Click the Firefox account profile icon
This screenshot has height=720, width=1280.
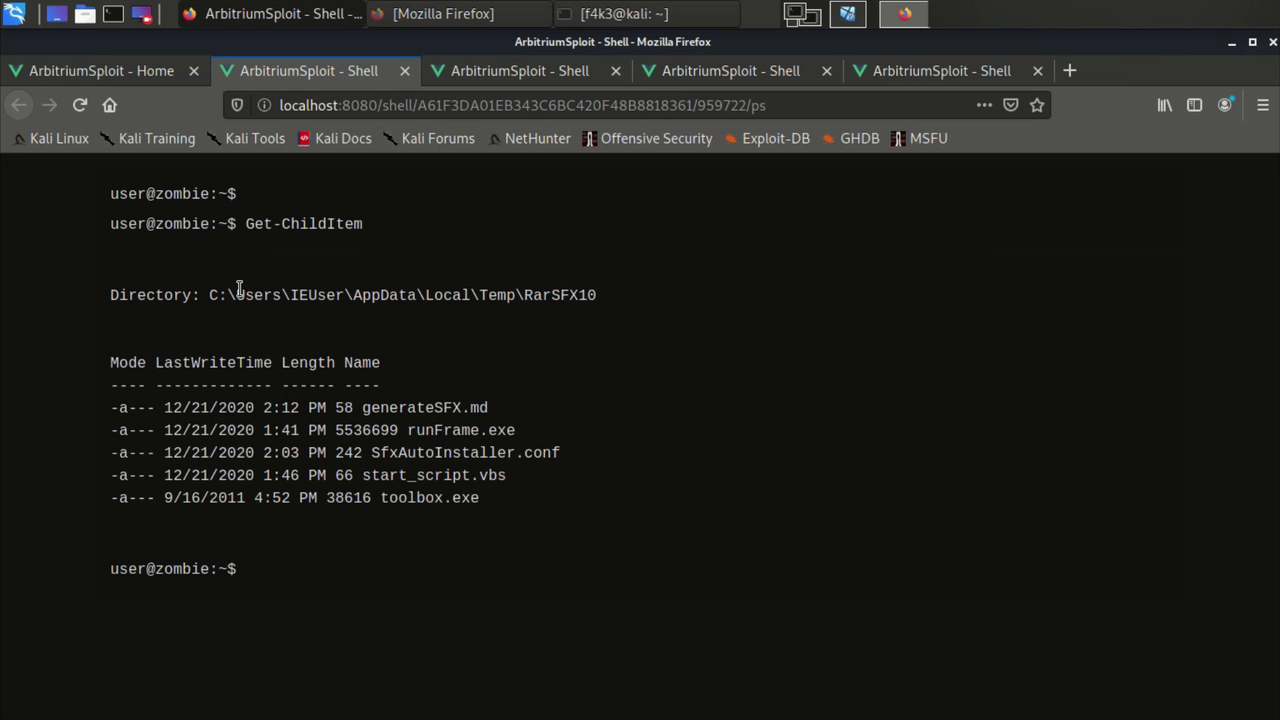tap(1224, 105)
